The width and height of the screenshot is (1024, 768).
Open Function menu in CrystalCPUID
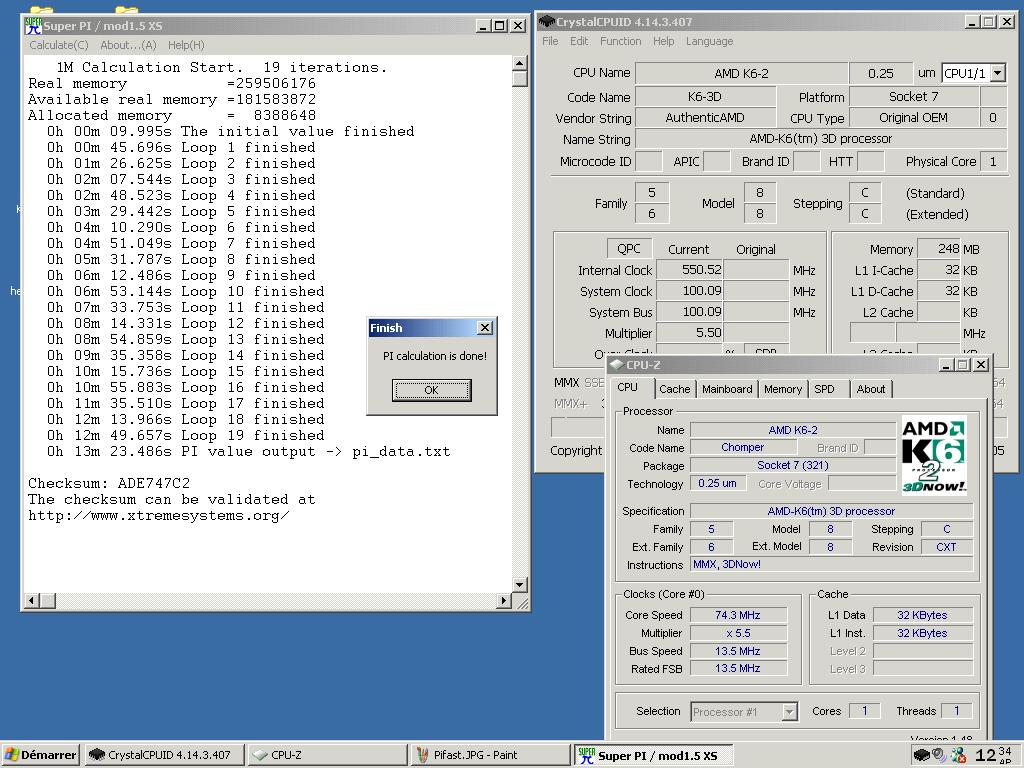(620, 41)
